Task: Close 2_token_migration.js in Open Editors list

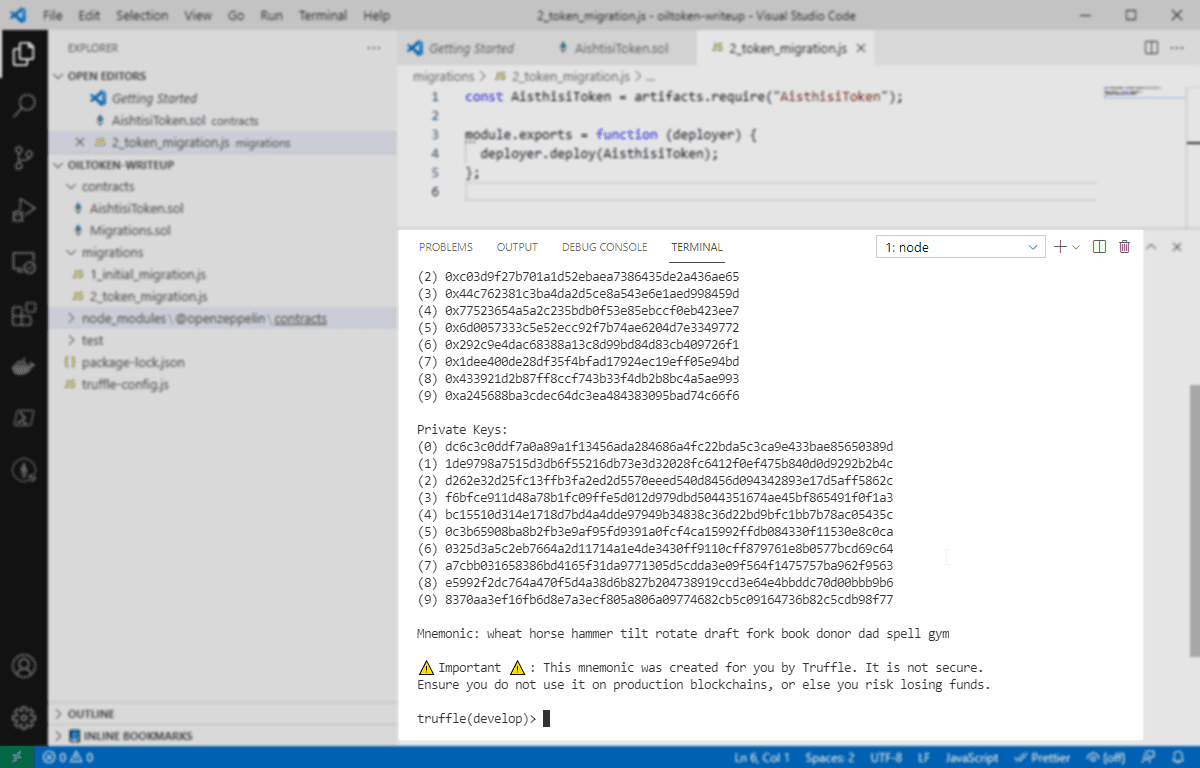Action: click(79, 143)
